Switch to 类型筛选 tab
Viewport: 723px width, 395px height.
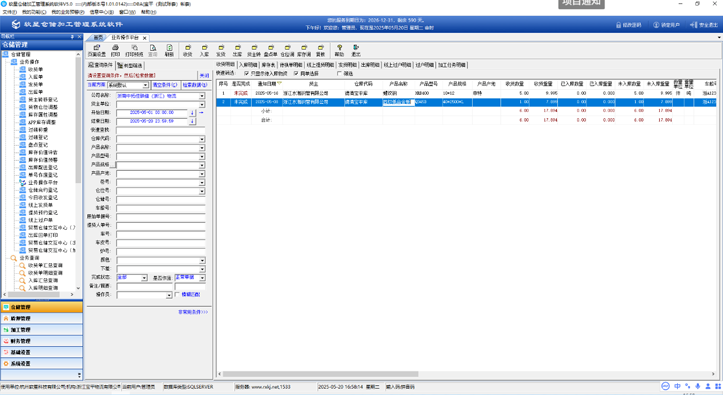point(130,65)
